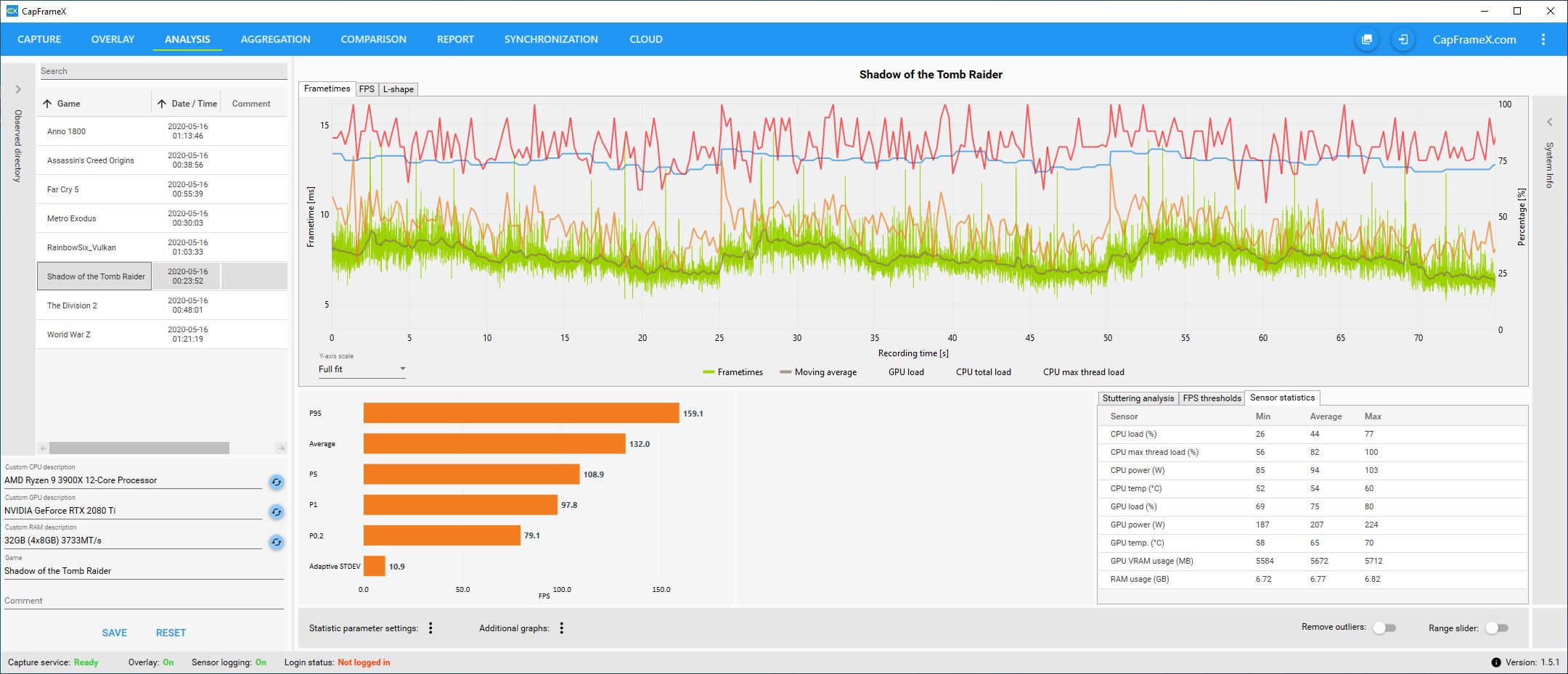Open the vertical dots menu in header

[1543, 40]
